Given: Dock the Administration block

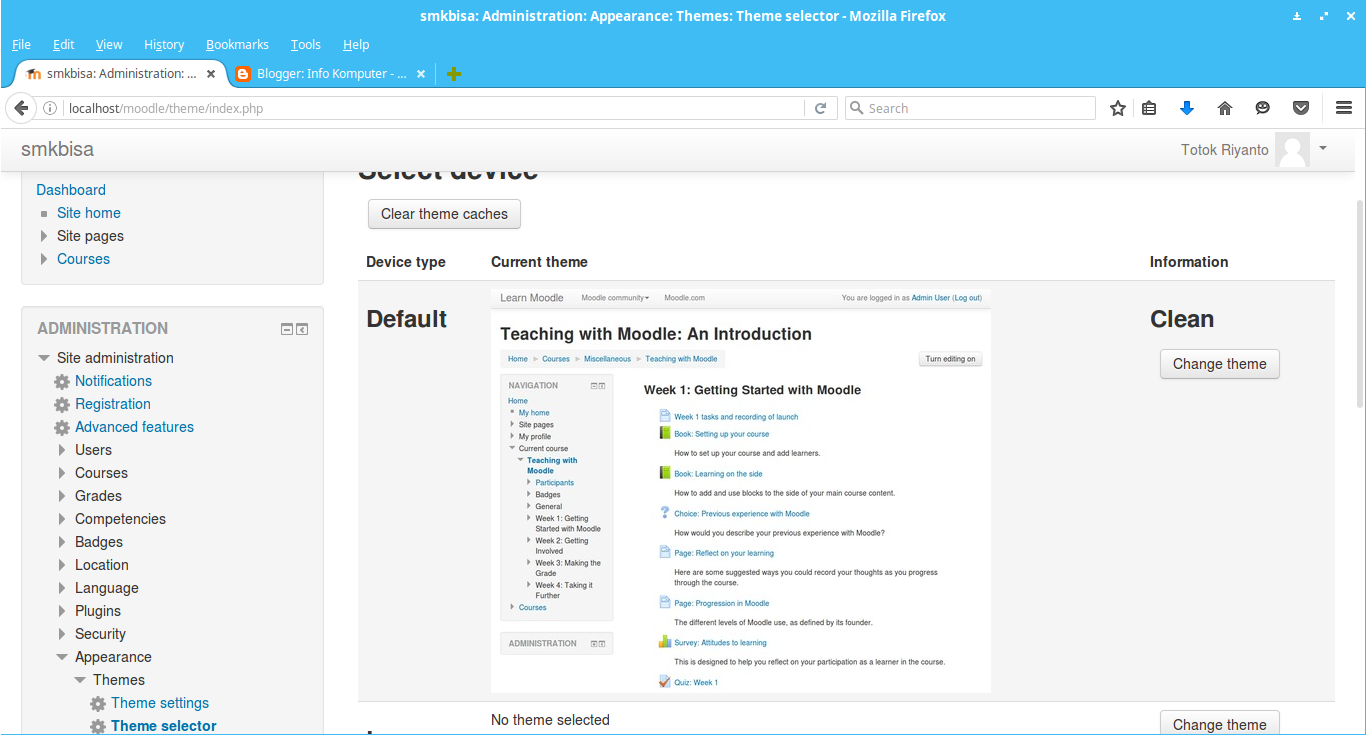Looking at the screenshot, I should pos(302,329).
